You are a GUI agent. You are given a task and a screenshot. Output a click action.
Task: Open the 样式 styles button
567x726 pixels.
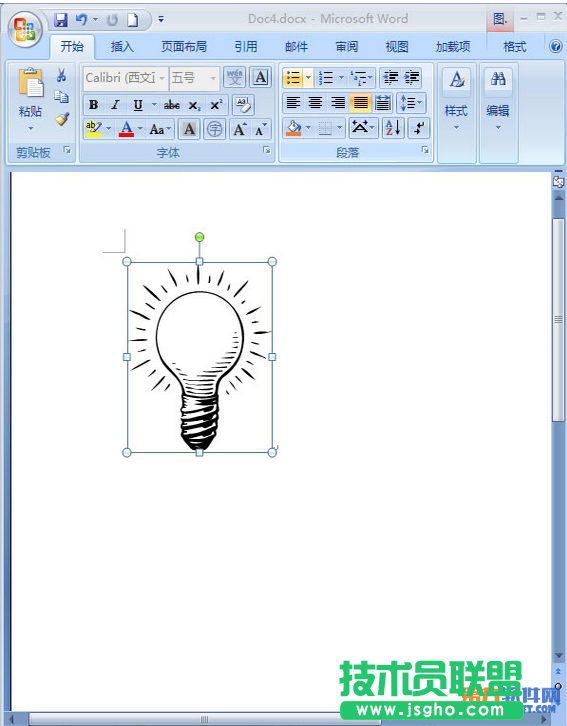tap(456, 98)
